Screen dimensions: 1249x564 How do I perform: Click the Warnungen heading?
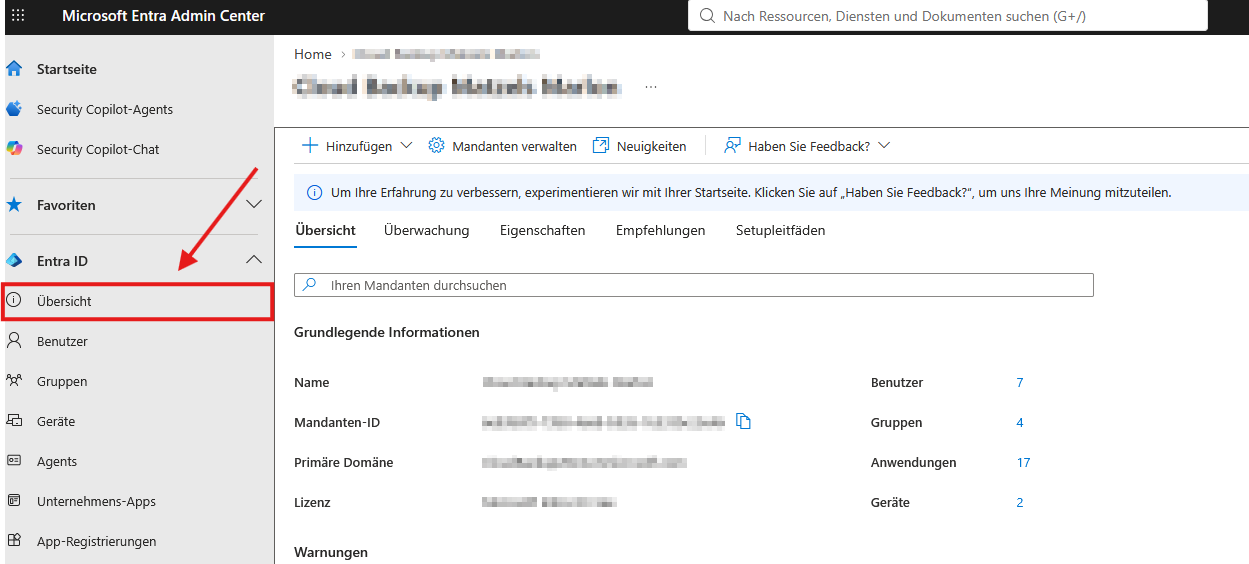coord(331,552)
